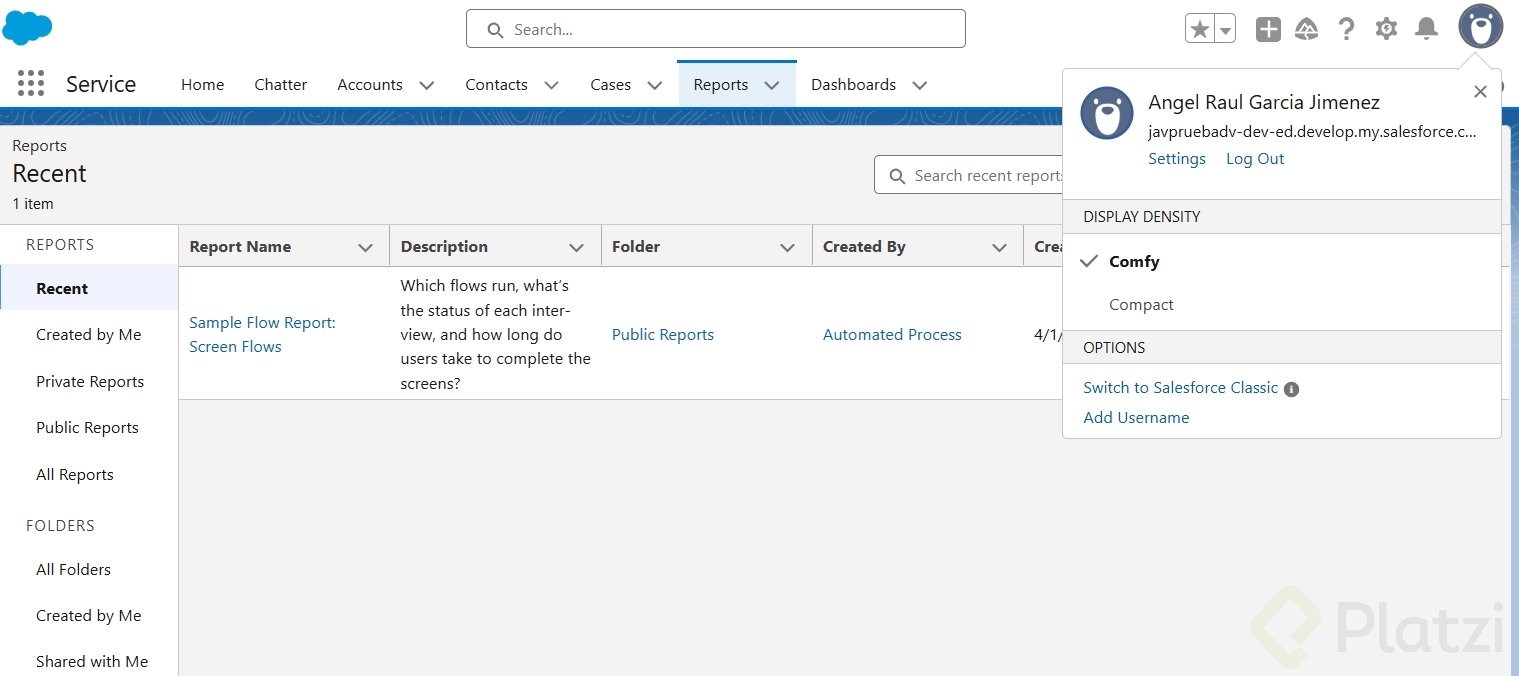Open the App Launcher grid icon

[x=31, y=84]
